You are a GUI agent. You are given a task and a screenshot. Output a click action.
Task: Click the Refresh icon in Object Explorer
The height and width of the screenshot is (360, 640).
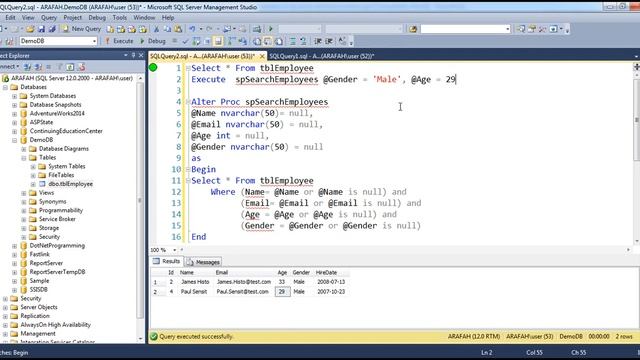70,67
